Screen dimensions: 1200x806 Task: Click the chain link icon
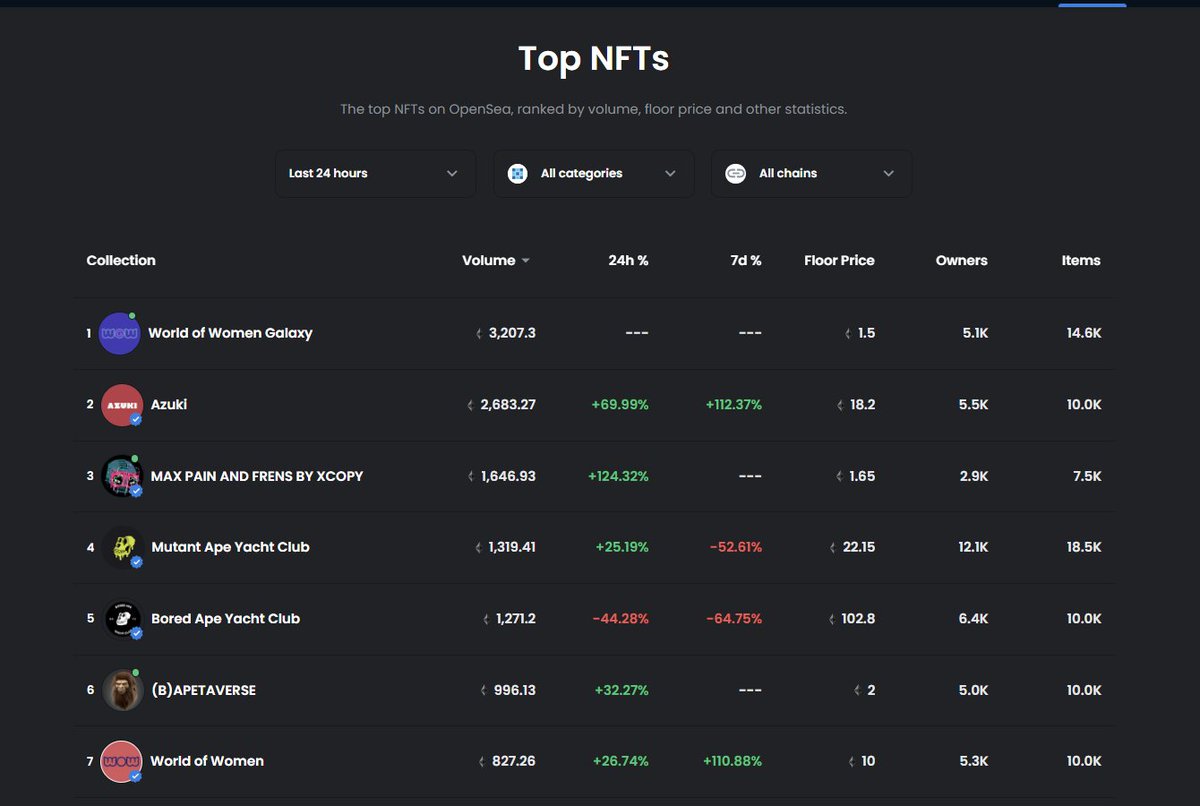pyautogui.click(x=736, y=174)
